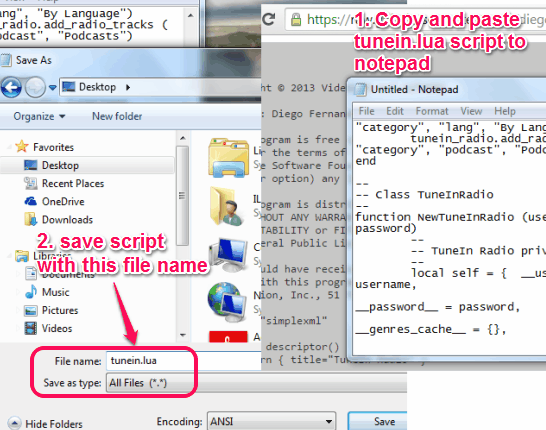Click the Hide Folders collapse arrow icon

tap(14, 423)
